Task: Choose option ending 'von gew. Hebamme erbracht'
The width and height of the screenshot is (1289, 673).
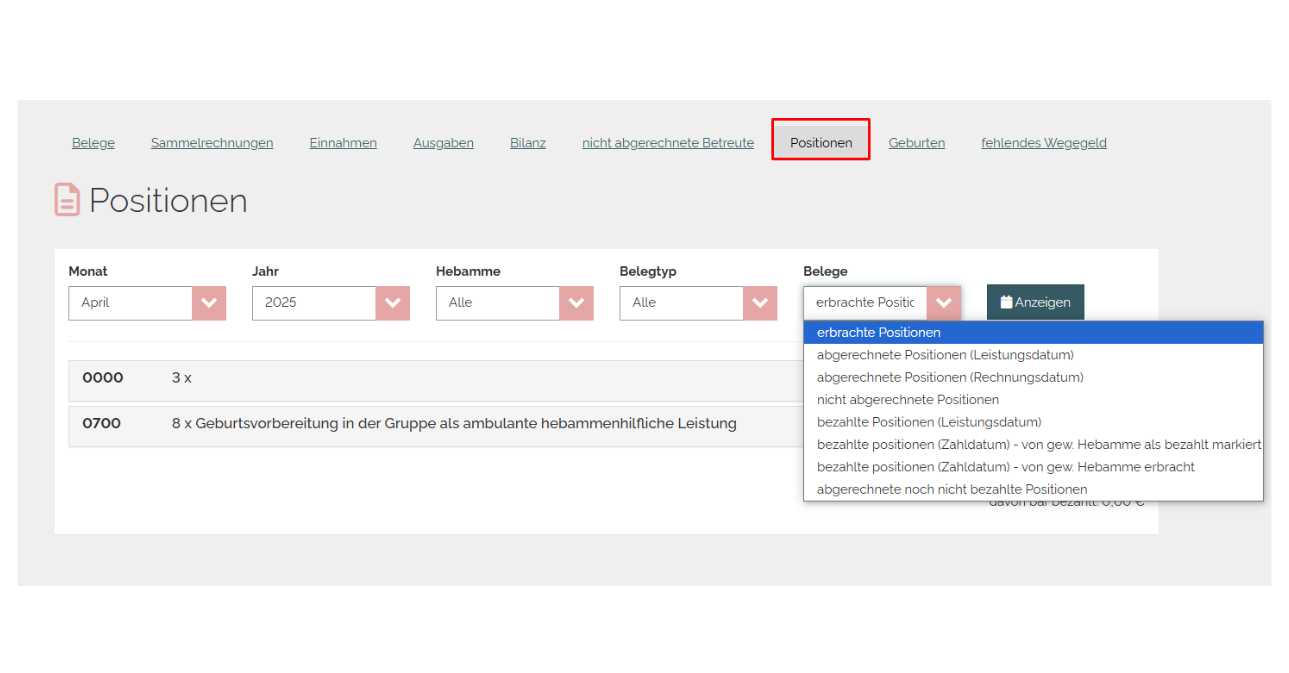Action: click(1005, 467)
